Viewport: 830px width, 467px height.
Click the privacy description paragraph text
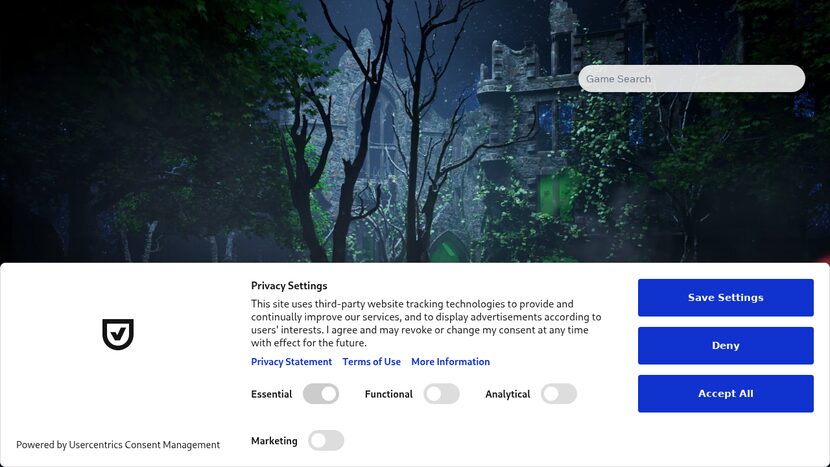[x=426, y=323]
